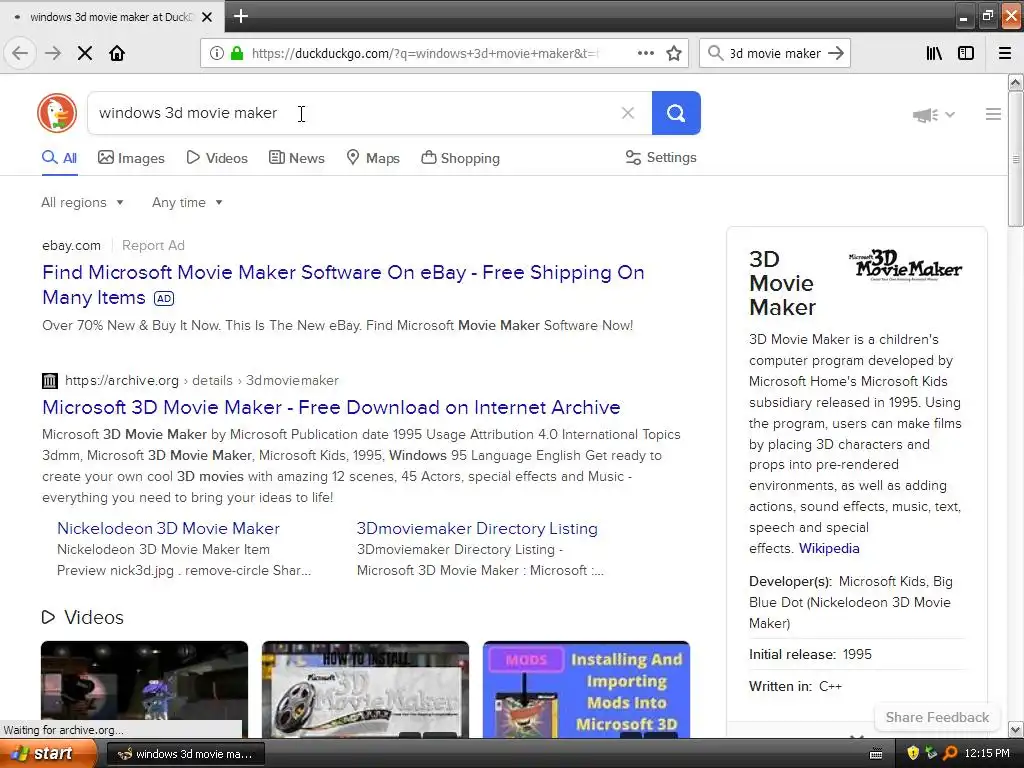The height and width of the screenshot is (768, 1024).
Task: Switch to the Videos tab
Action: [217, 158]
